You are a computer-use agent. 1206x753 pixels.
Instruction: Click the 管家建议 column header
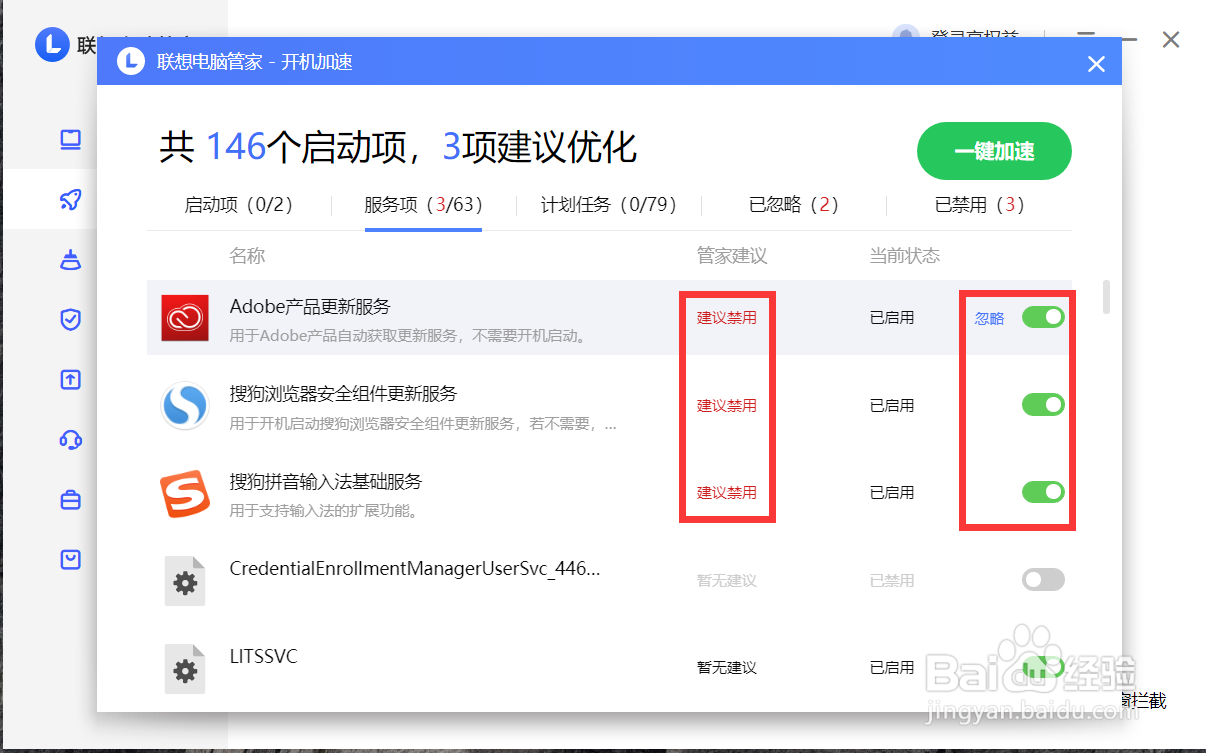tap(732, 256)
